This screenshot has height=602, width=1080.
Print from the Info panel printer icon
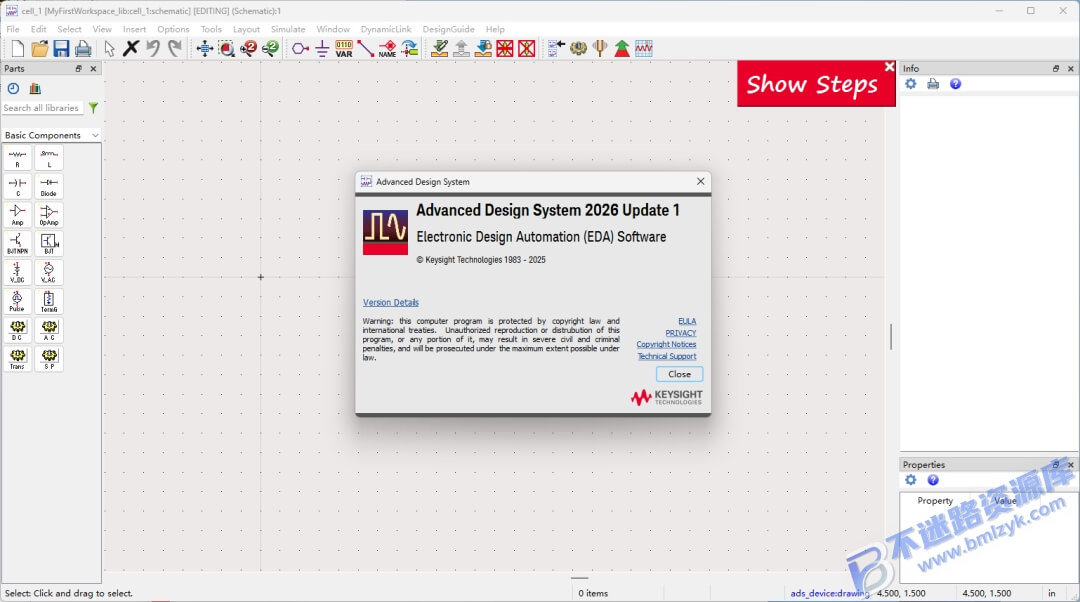pyautogui.click(x=933, y=83)
